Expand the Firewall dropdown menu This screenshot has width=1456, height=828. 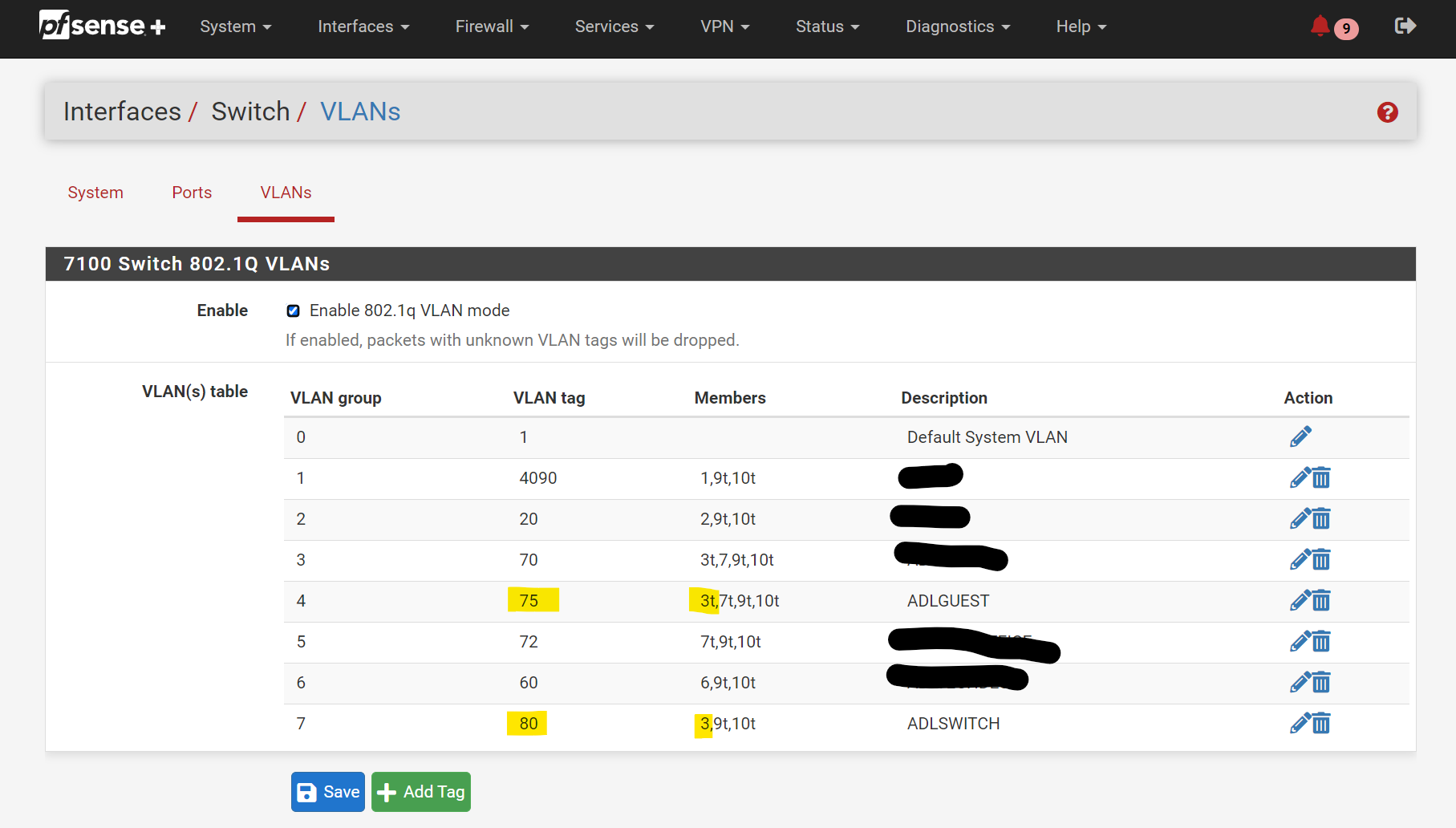click(492, 26)
